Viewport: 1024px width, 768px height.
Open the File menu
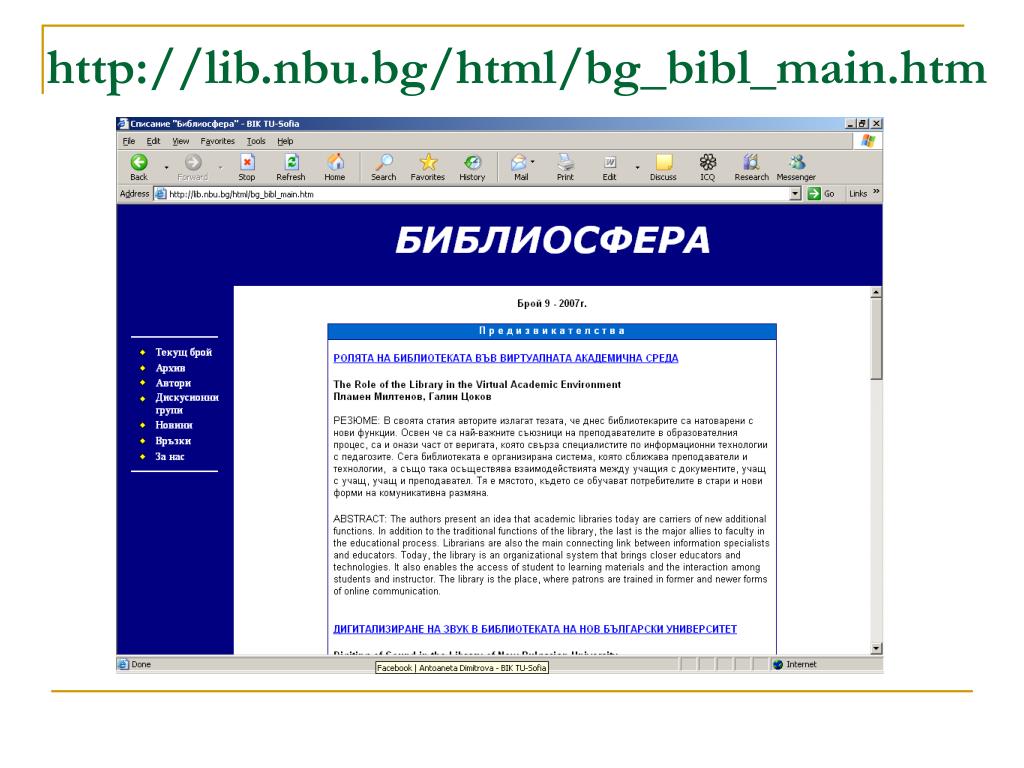pyautogui.click(x=129, y=141)
